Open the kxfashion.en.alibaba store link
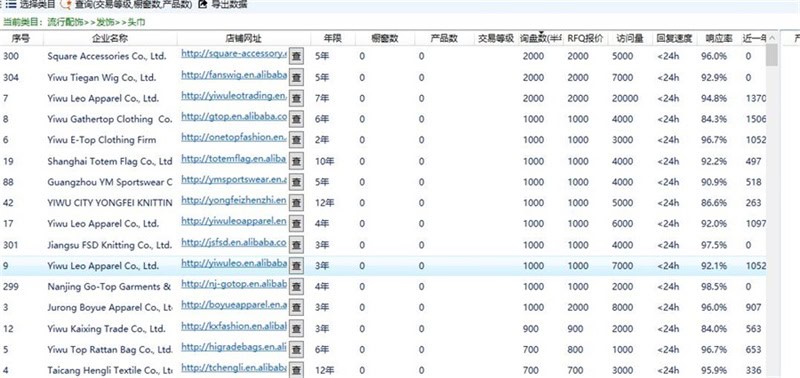Screen dimensions: 800x378 234,326
